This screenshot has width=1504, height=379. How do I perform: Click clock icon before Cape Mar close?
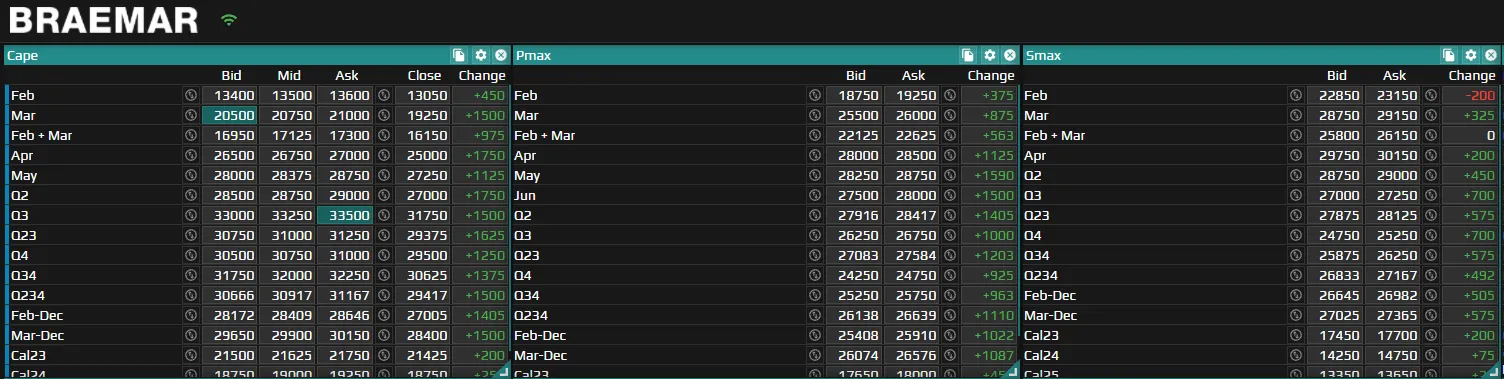(x=384, y=115)
